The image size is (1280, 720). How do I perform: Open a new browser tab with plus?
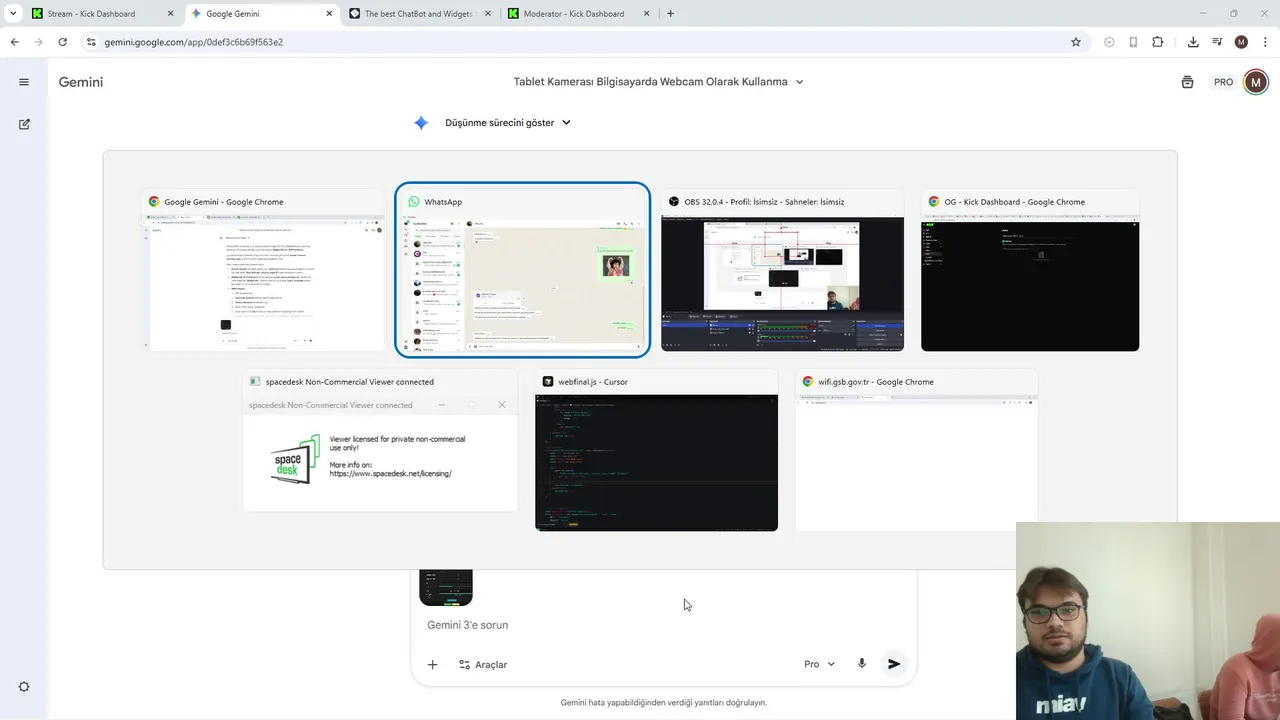[670, 14]
